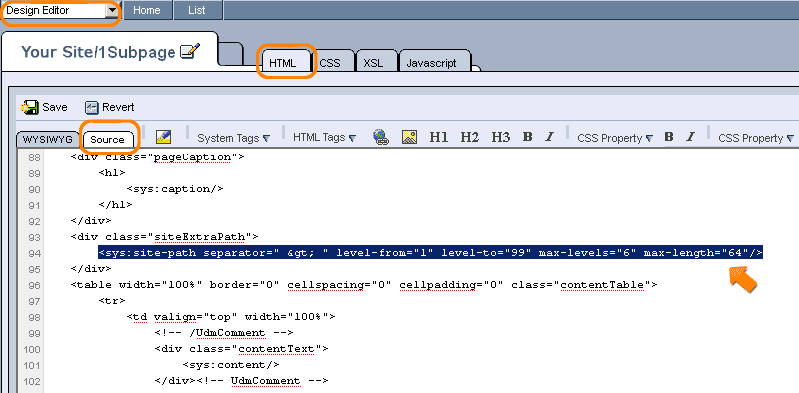Click the td valign="top" code line
The height and width of the screenshot is (393, 799).
coord(231,317)
